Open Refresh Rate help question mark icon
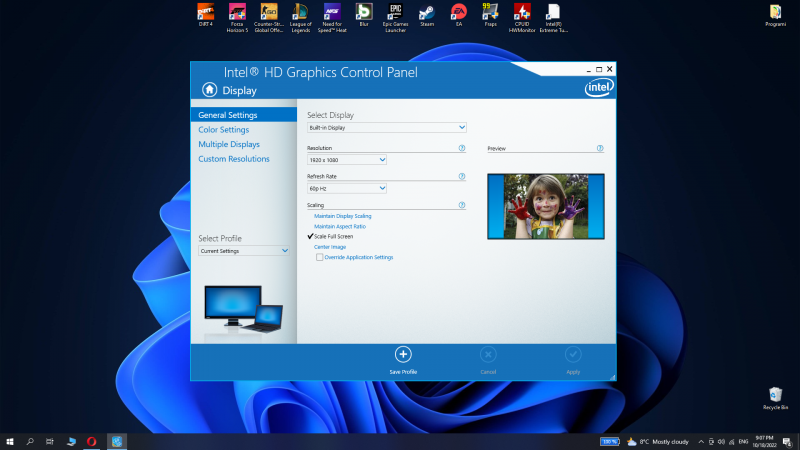This screenshot has height=450, width=800. point(462,176)
